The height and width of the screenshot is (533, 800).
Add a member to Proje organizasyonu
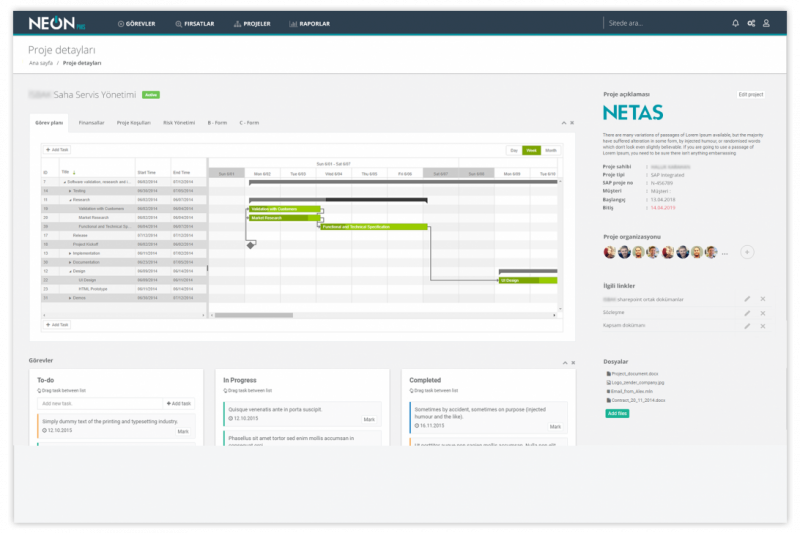coord(747,252)
